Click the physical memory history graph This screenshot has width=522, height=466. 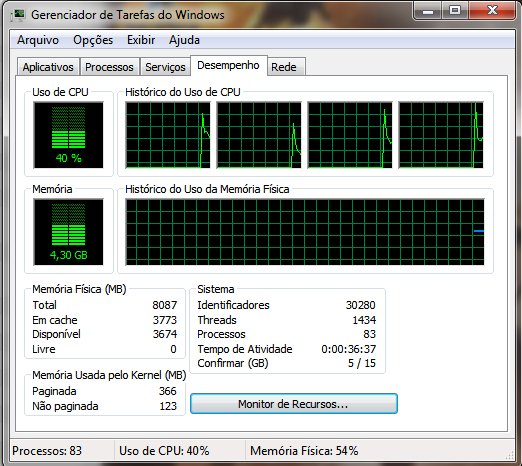[305, 232]
